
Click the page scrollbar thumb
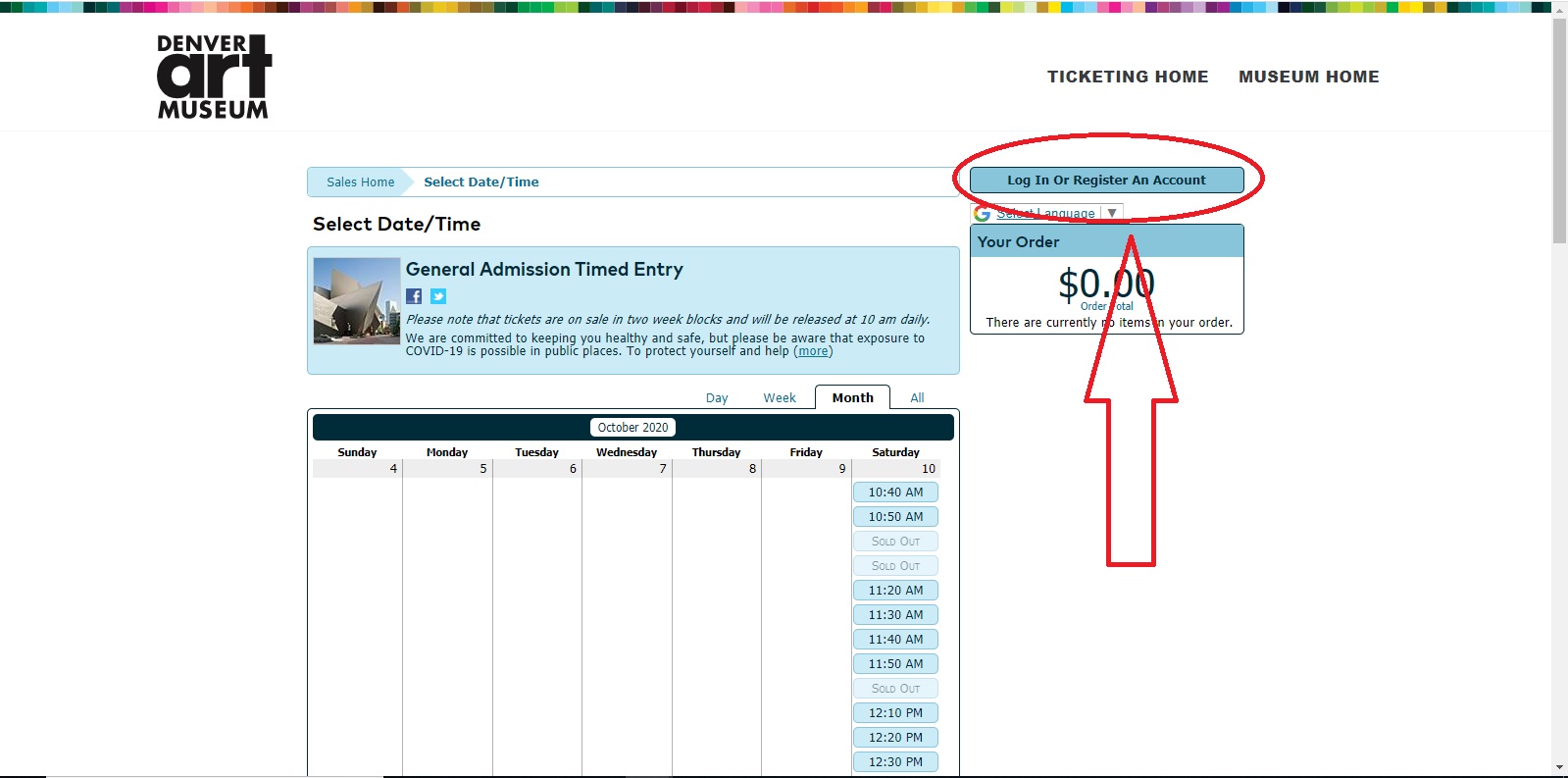(x=1559, y=130)
